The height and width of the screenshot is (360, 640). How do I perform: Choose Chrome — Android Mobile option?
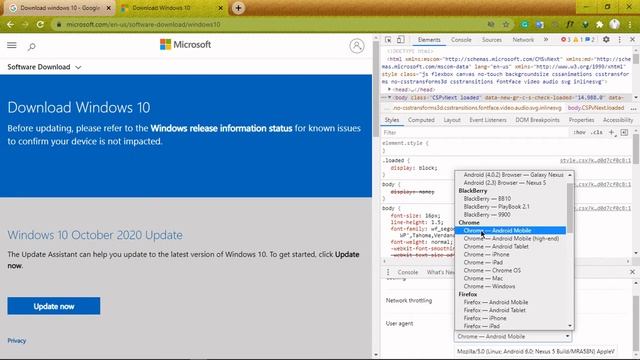click(x=510, y=230)
